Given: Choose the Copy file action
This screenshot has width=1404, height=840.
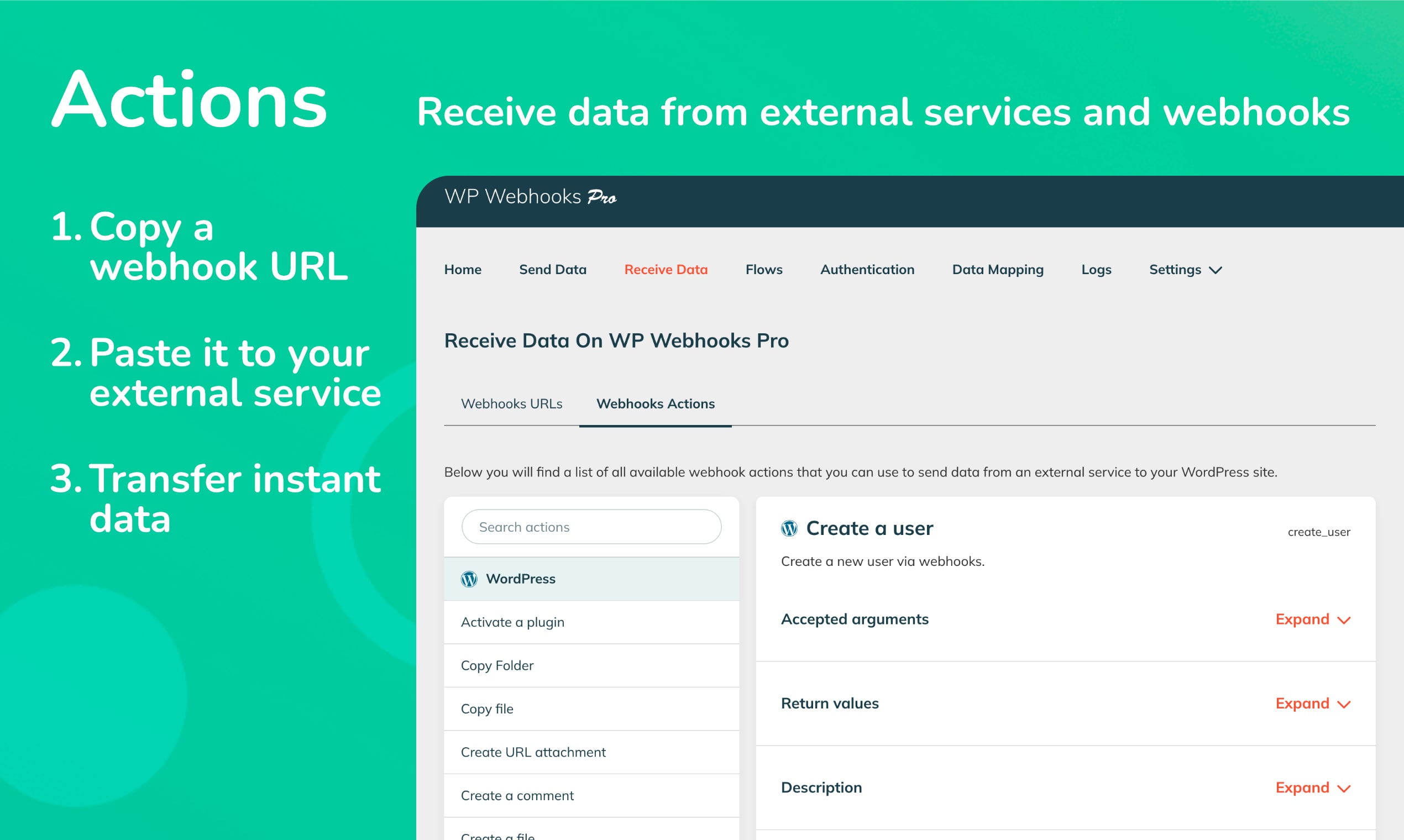Looking at the screenshot, I should pyautogui.click(x=591, y=708).
